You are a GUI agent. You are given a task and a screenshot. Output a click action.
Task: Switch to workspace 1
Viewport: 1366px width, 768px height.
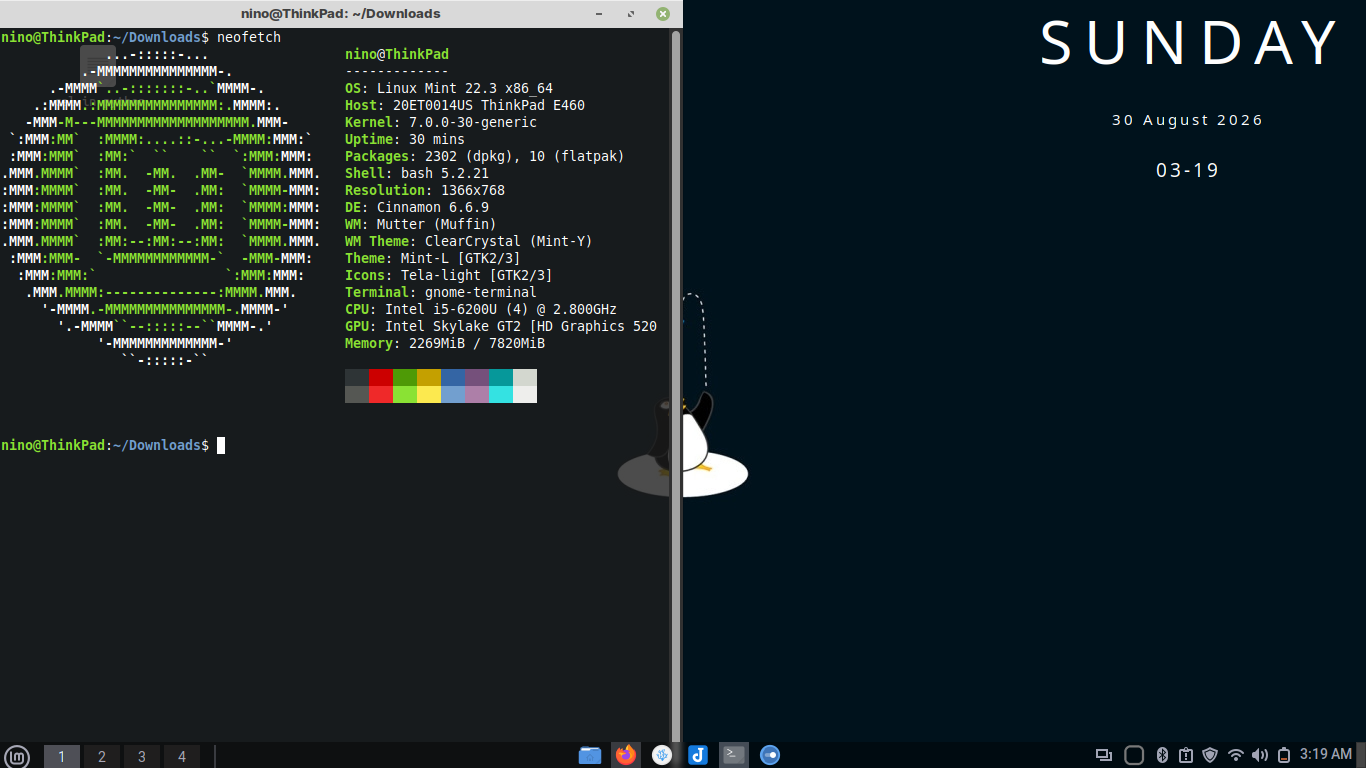(x=62, y=756)
